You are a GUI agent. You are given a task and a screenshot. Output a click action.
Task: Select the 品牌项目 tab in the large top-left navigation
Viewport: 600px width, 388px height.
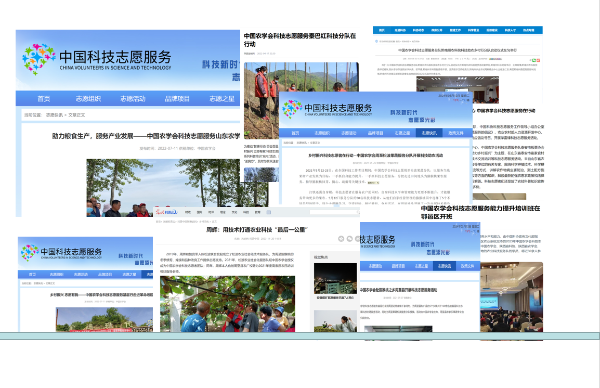click(x=177, y=99)
